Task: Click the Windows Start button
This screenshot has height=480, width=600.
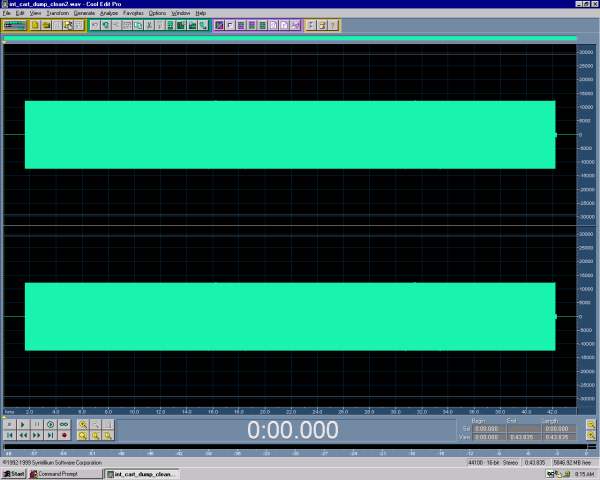Action: pos(14,474)
